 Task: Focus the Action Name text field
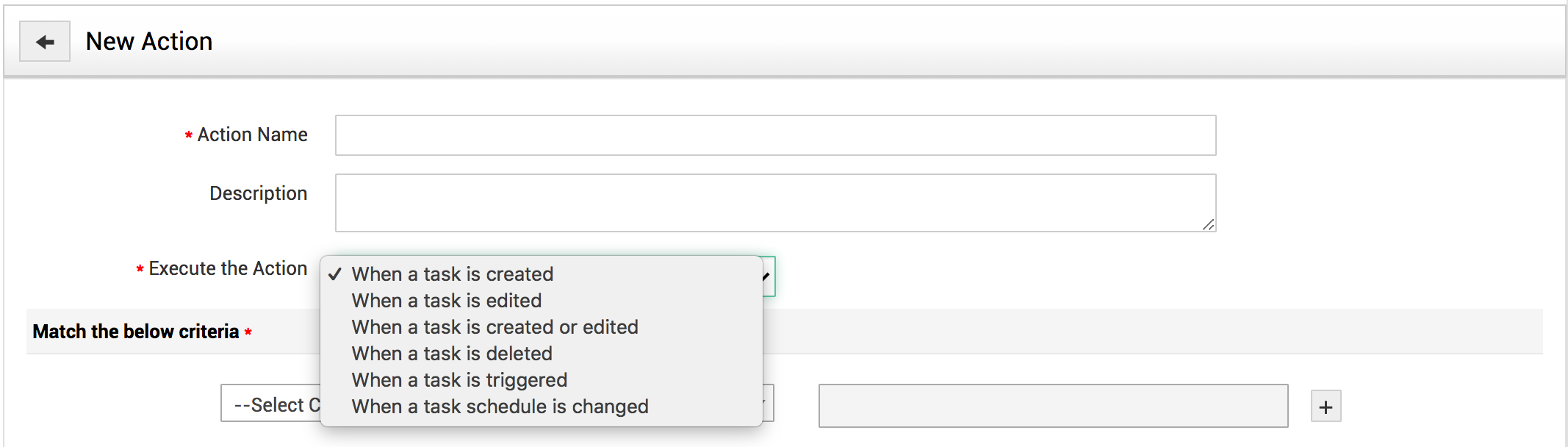(x=775, y=135)
